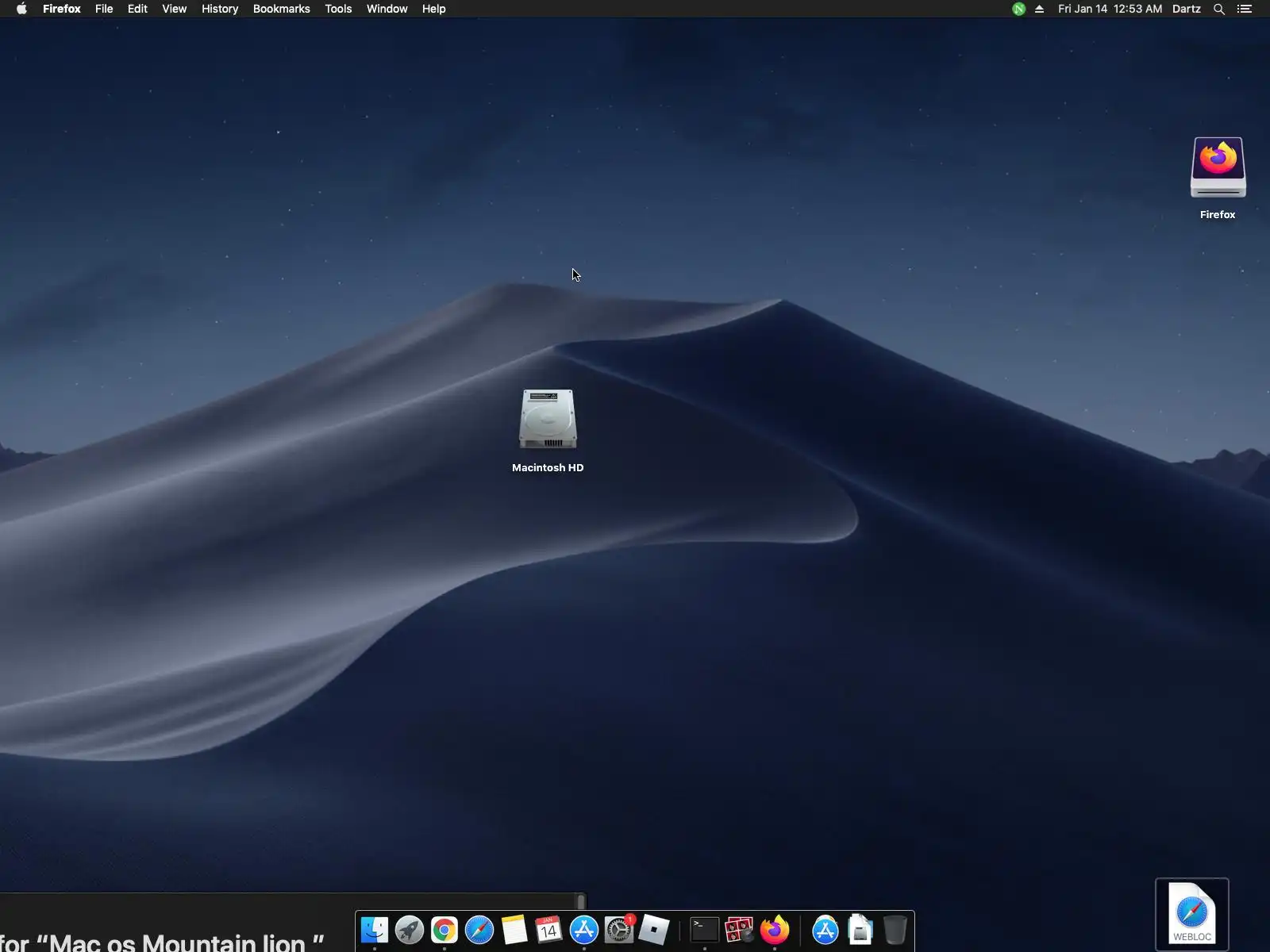
Task: Click the eject icon in menu bar
Action: coord(1039,9)
